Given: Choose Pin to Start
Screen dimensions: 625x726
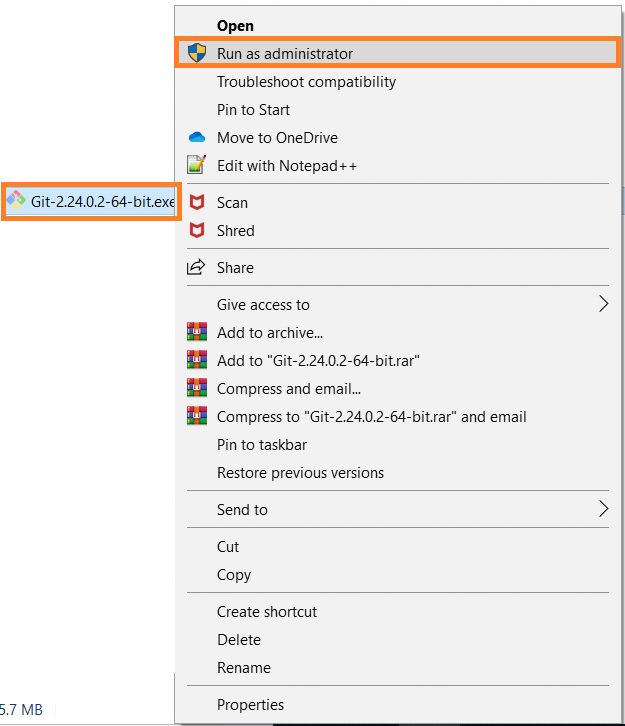Looking at the screenshot, I should [253, 110].
